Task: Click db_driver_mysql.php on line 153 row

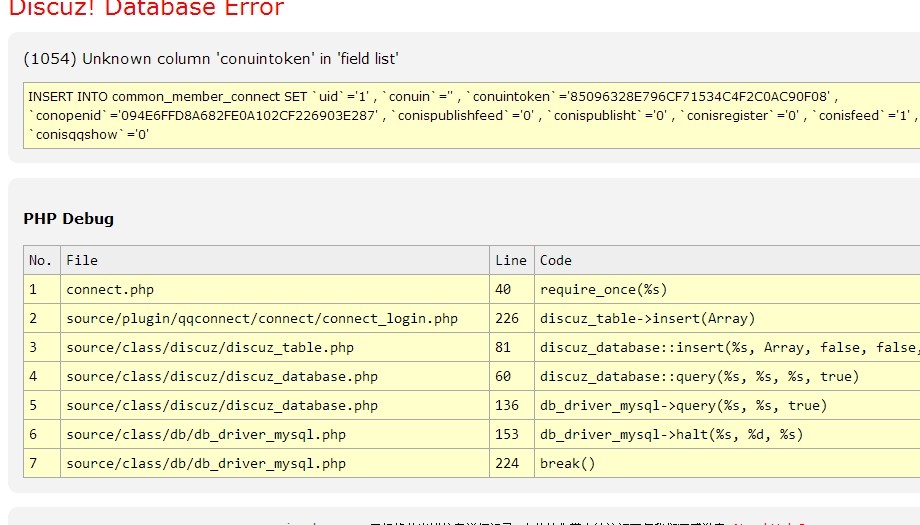Action: [206, 434]
